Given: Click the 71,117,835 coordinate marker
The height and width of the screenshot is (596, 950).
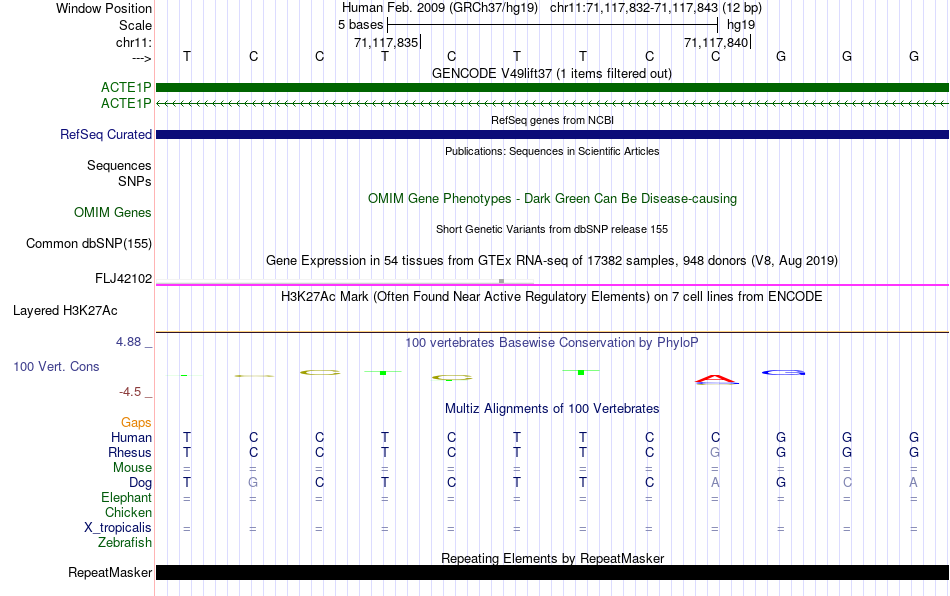Looking at the screenshot, I should click(387, 42).
